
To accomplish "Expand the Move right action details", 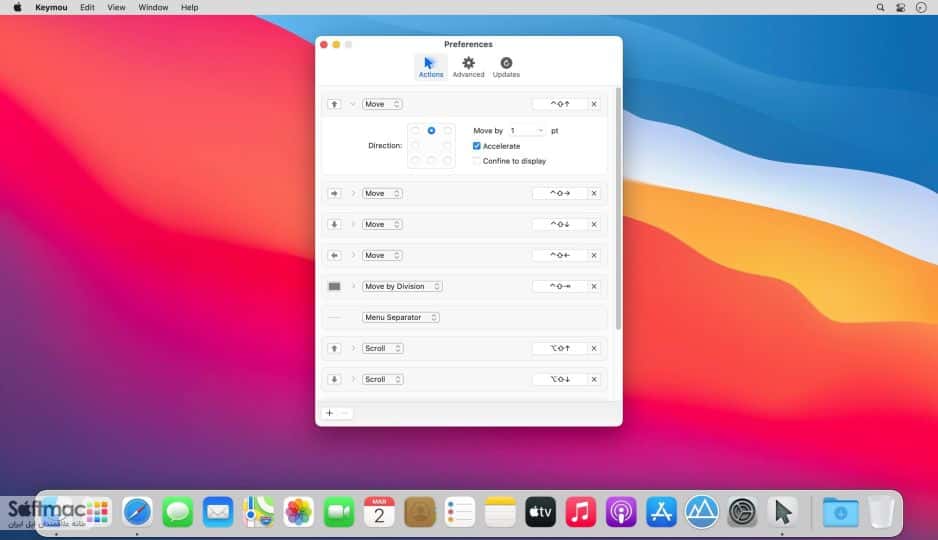I will tap(353, 193).
